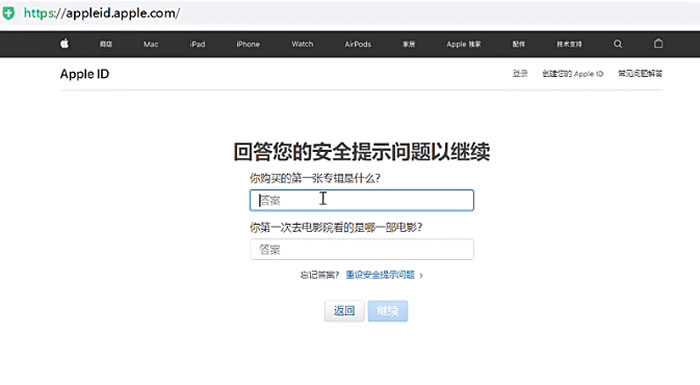Click the heading 回答您的安全提示问题以继续
The image size is (700, 385).
[362, 152]
